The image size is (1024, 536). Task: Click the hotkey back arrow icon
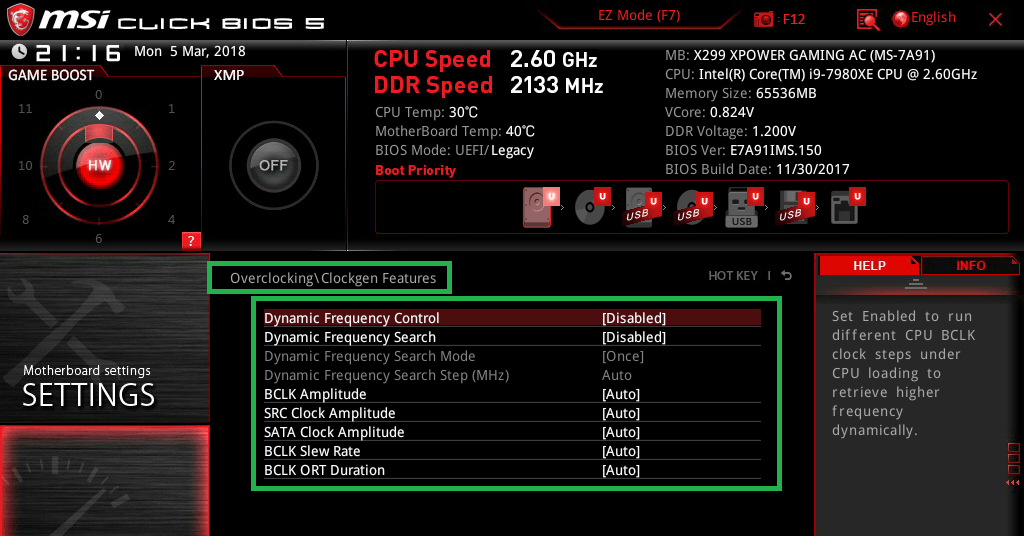click(787, 276)
